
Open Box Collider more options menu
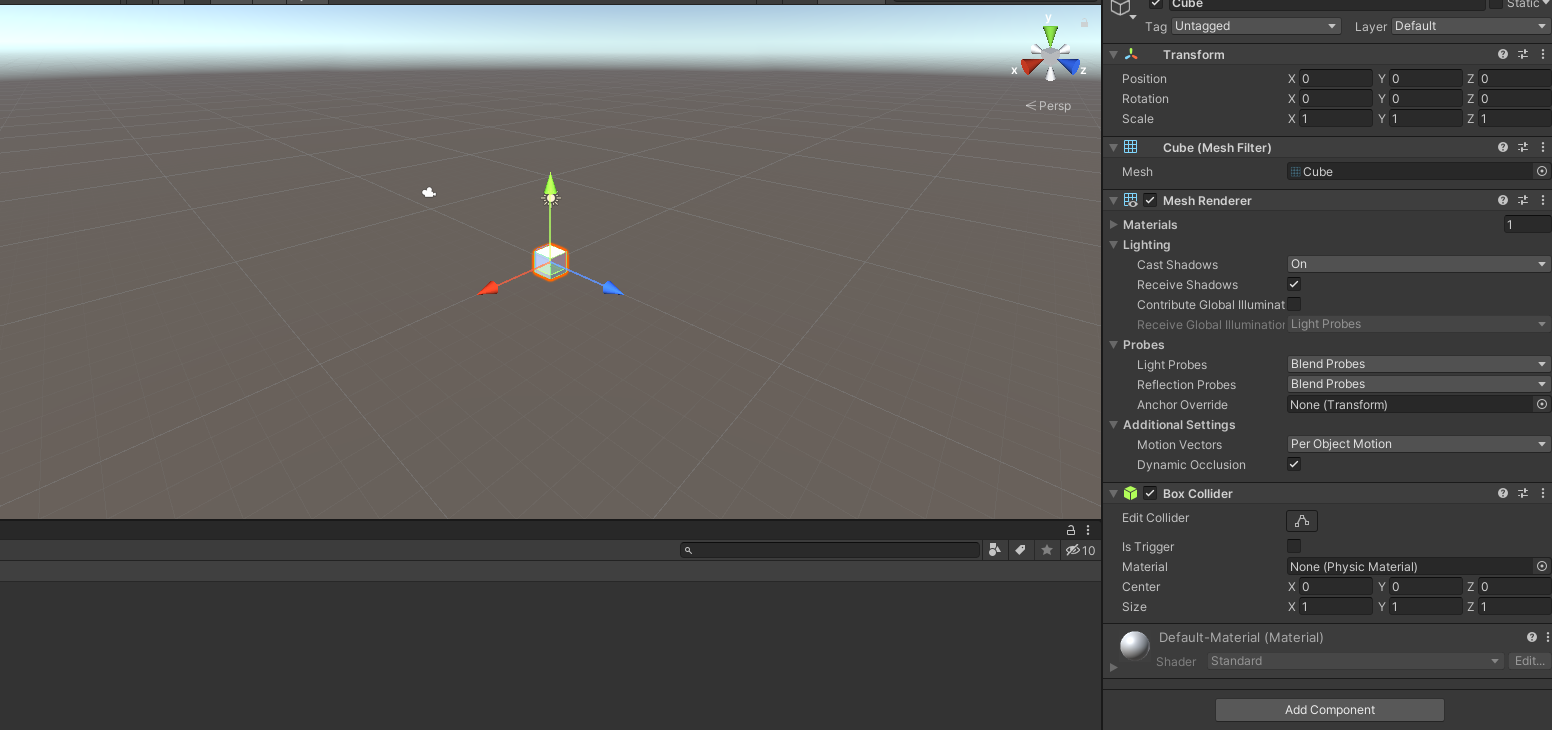pos(1542,494)
